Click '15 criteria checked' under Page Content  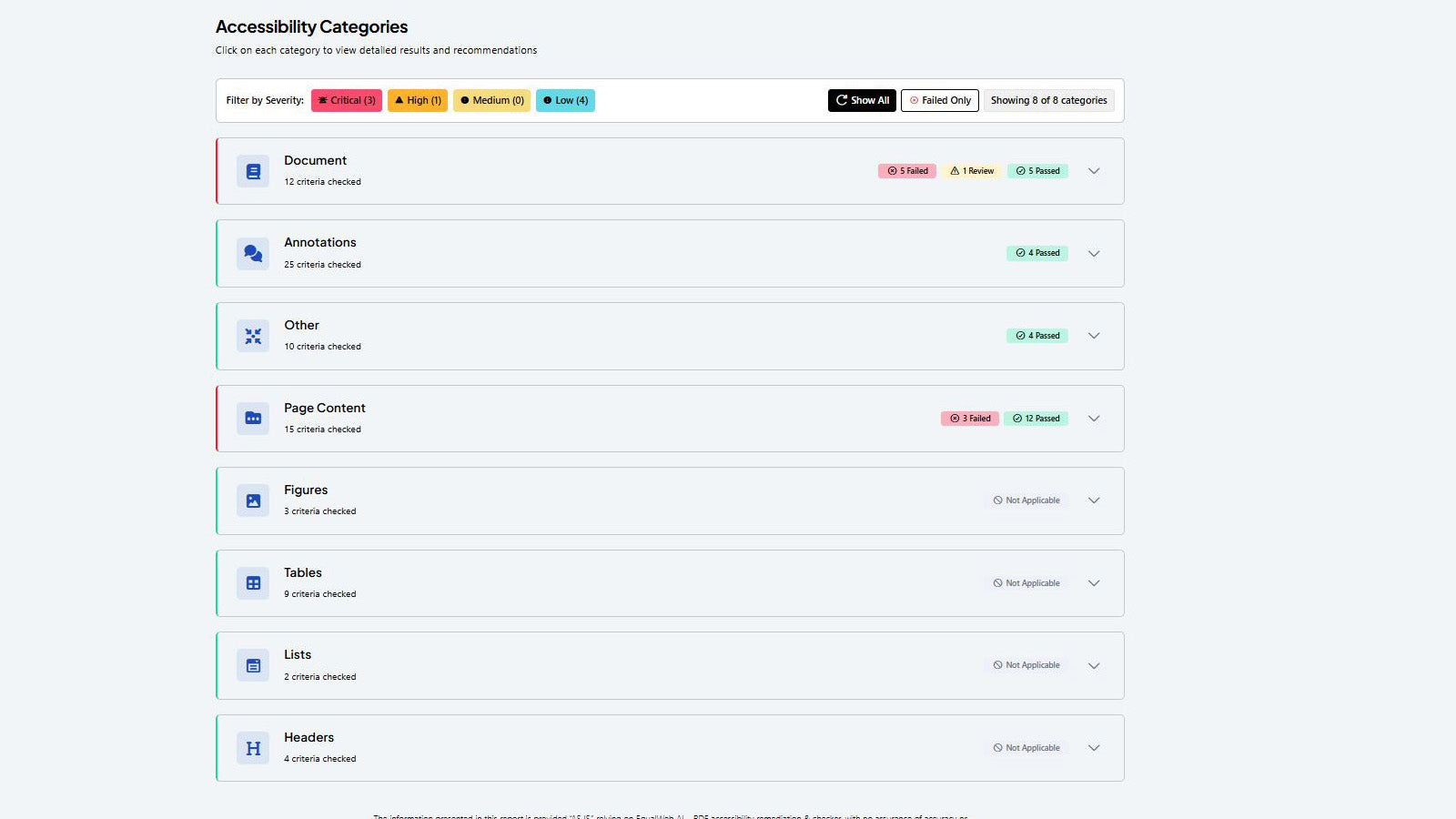coord(322,430)
